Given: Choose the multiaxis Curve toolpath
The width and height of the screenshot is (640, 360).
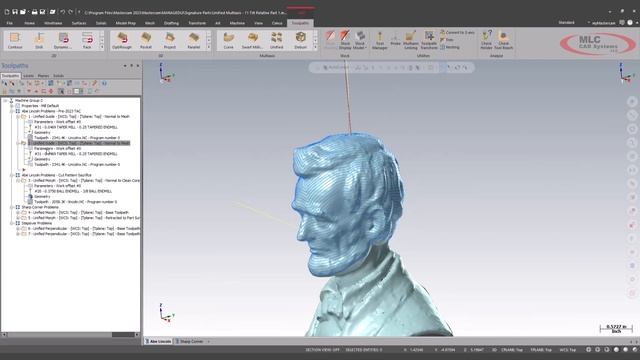Looking at the screenshot, I should pyautogui.click(x=229, y=40).
